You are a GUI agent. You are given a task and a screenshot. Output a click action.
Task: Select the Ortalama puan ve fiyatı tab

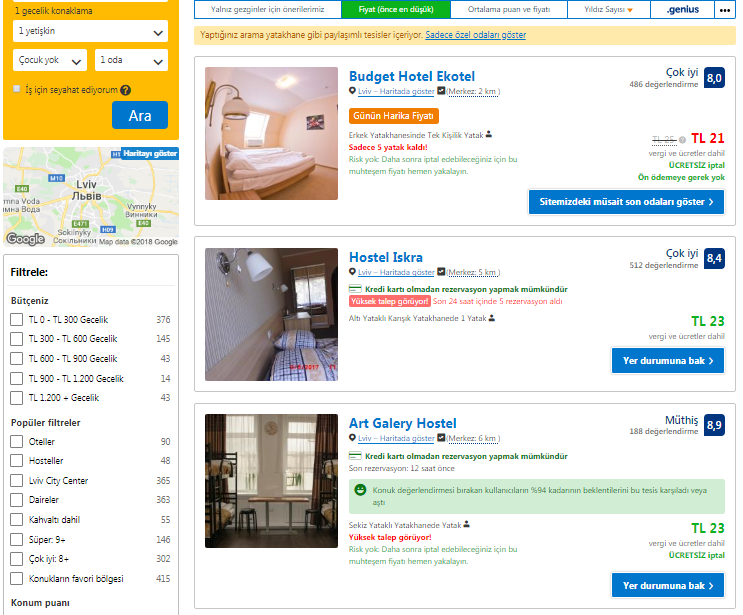[x=509, y=9]
